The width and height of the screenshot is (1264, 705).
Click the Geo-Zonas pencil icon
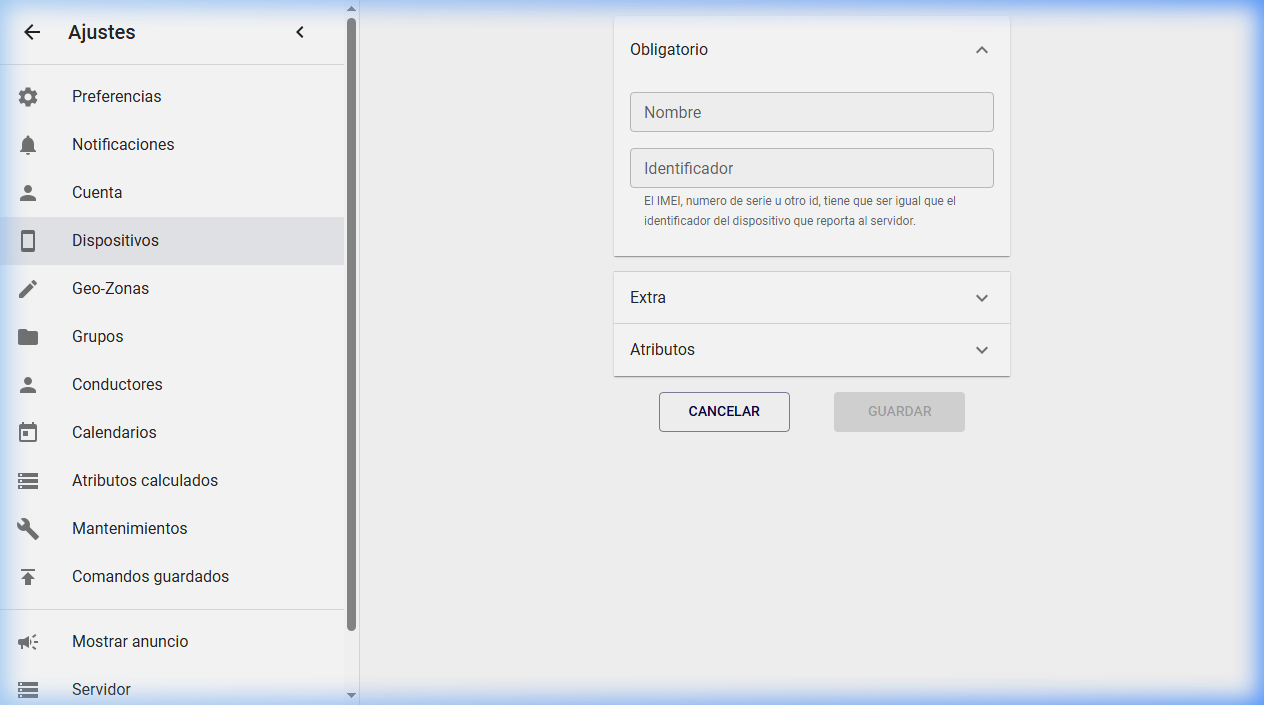tap(28, 289)
